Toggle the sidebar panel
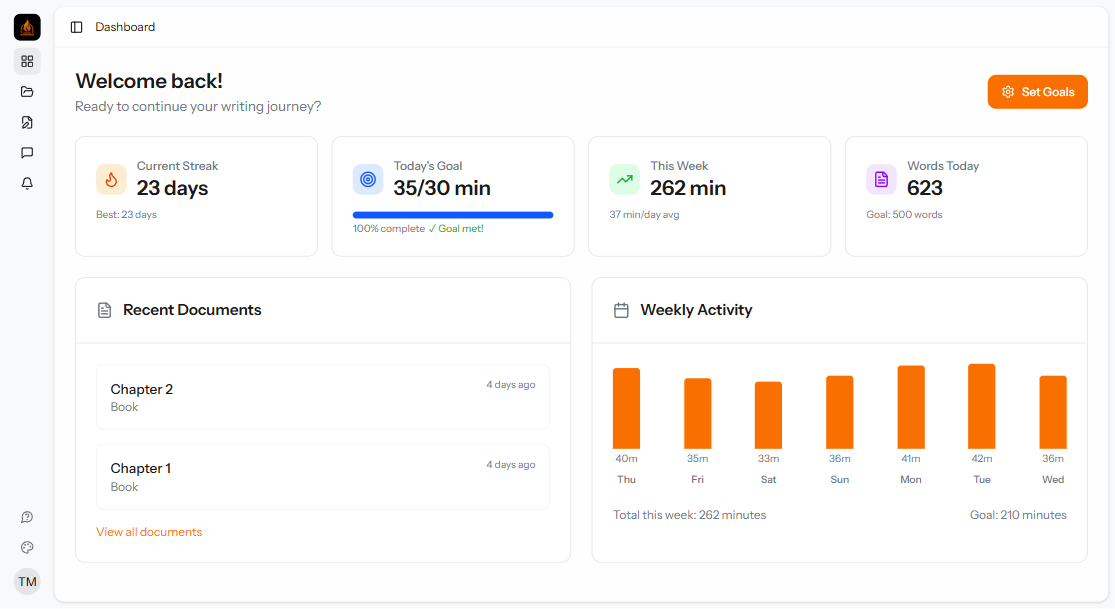This screenshot has height=609, width=1115. [x=77, y=27]
